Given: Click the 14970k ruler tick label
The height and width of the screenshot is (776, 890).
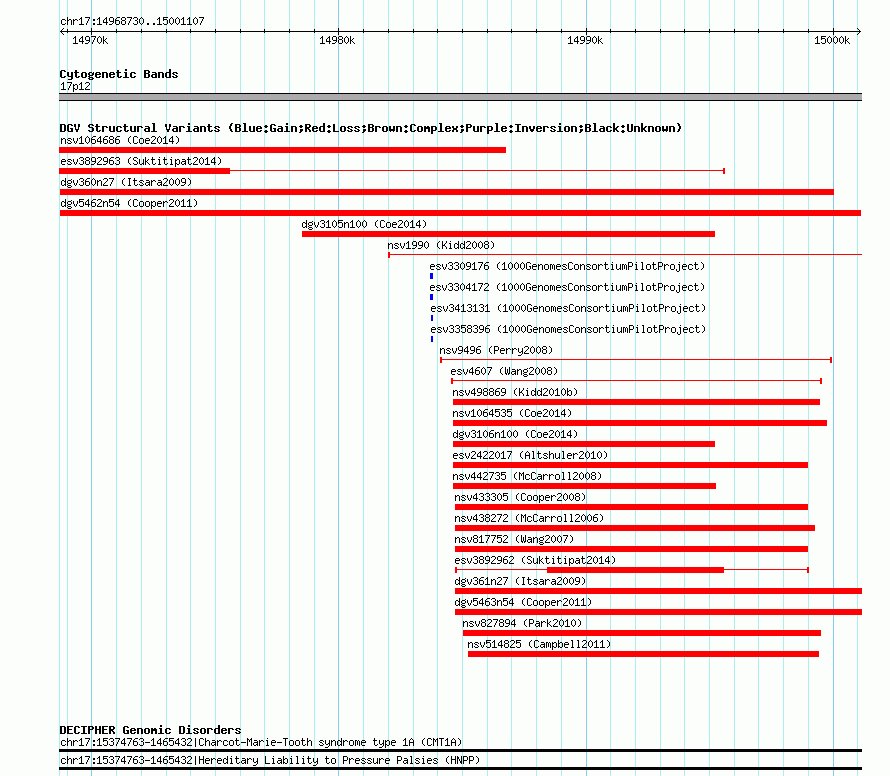Looking at the screenshot, I should point(90,41).
